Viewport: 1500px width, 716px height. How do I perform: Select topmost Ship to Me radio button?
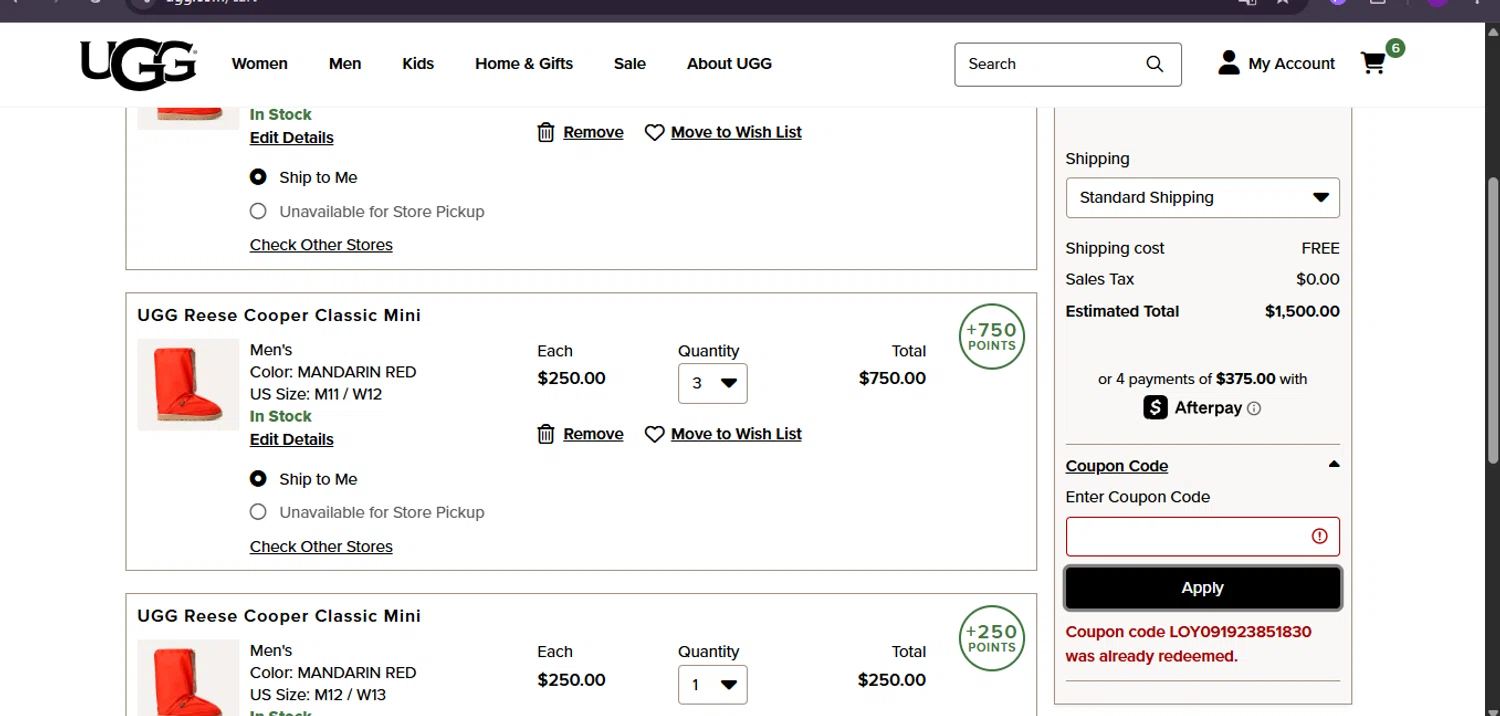click(x=258, y=177)
